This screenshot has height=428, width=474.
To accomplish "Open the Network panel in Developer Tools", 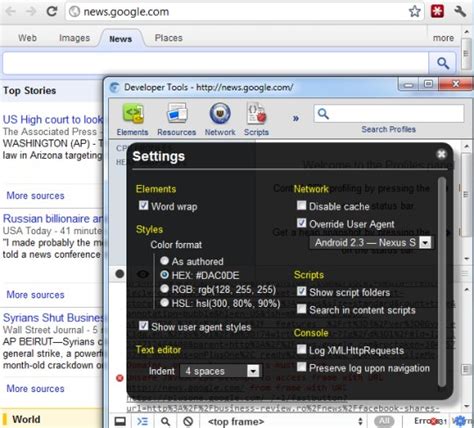I will click(220, 119).
